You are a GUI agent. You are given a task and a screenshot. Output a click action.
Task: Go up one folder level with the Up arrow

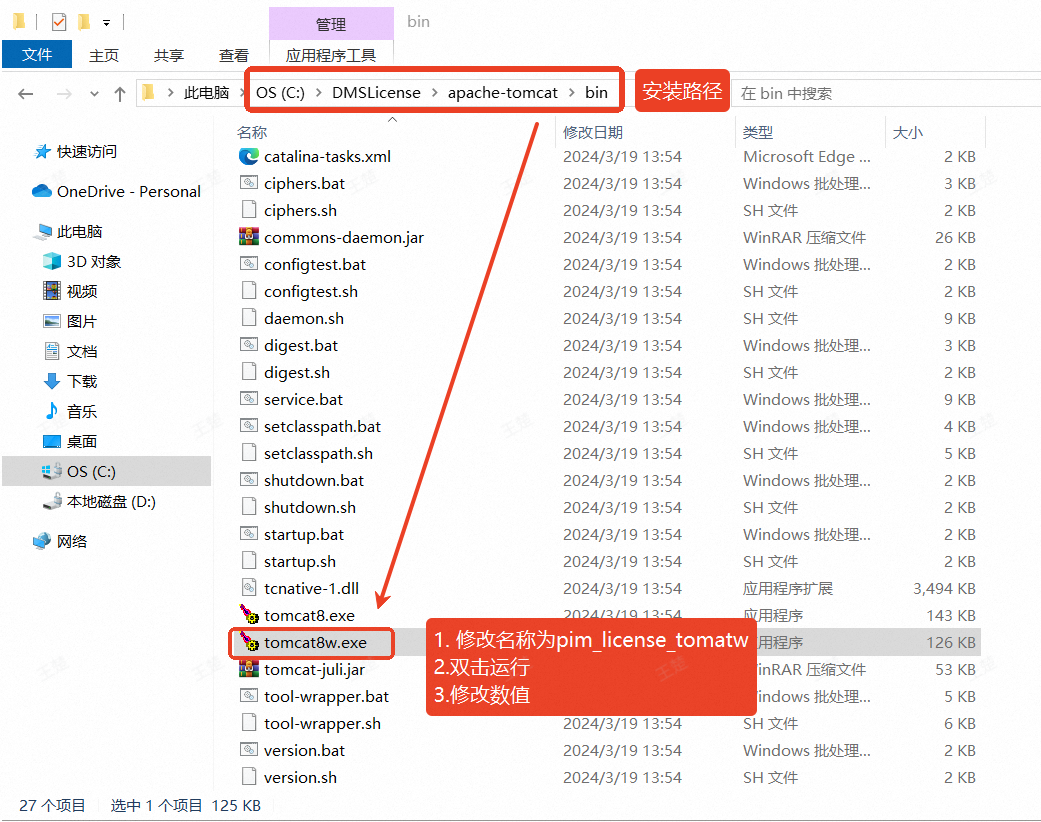click(120, 94)
